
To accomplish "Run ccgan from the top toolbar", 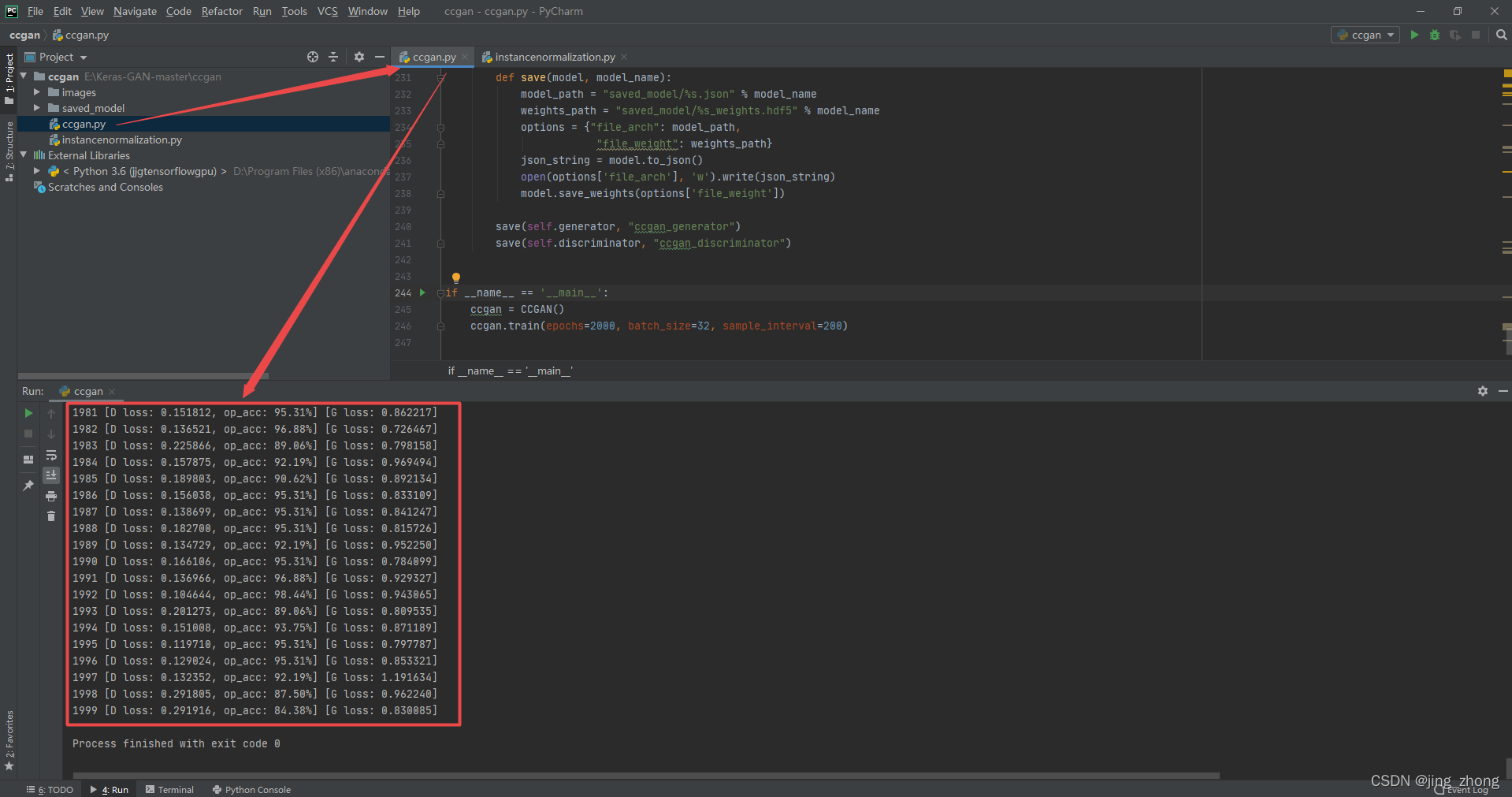I will pos(1414,35).
